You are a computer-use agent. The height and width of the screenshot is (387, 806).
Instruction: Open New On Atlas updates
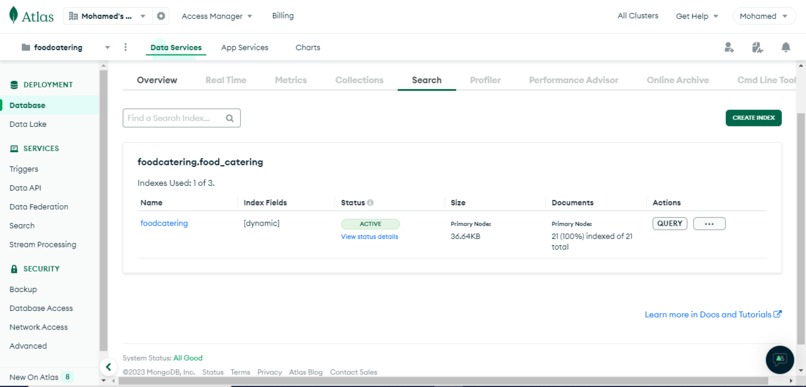pos(41,377)
